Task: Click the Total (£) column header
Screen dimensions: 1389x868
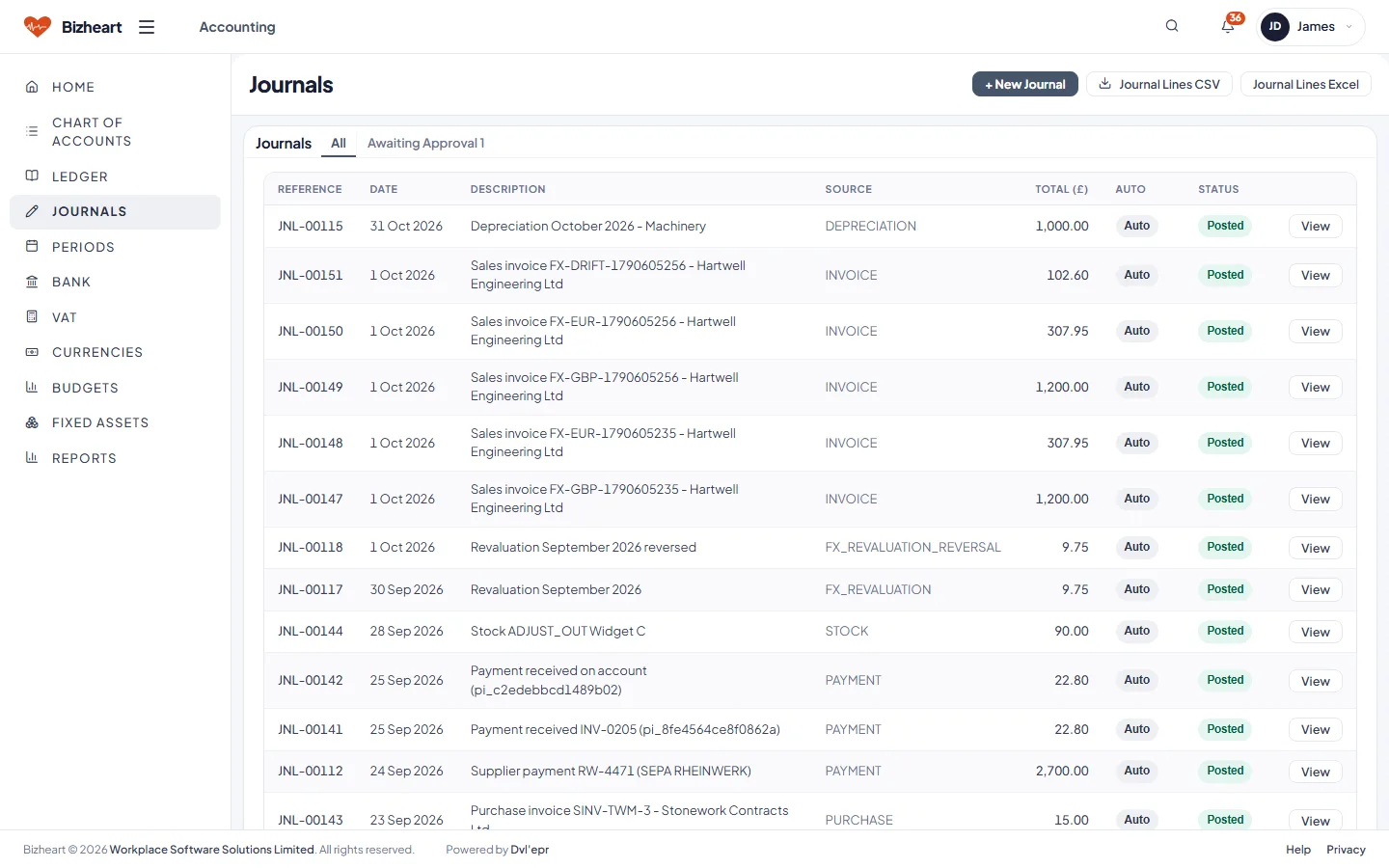Action: [x=1061, y=189]
